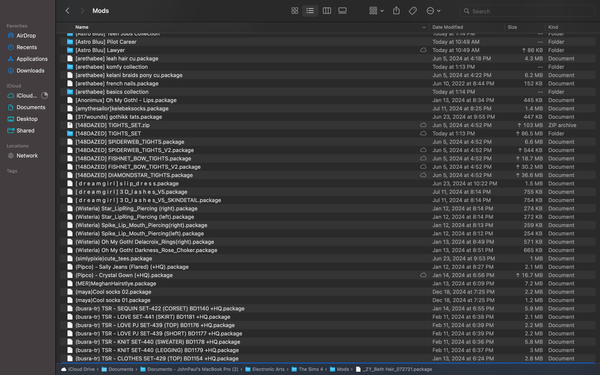
Task: Click cloud icon beside [148DAZED] TIGHTS_SET folder
Action: click(423, 134)
